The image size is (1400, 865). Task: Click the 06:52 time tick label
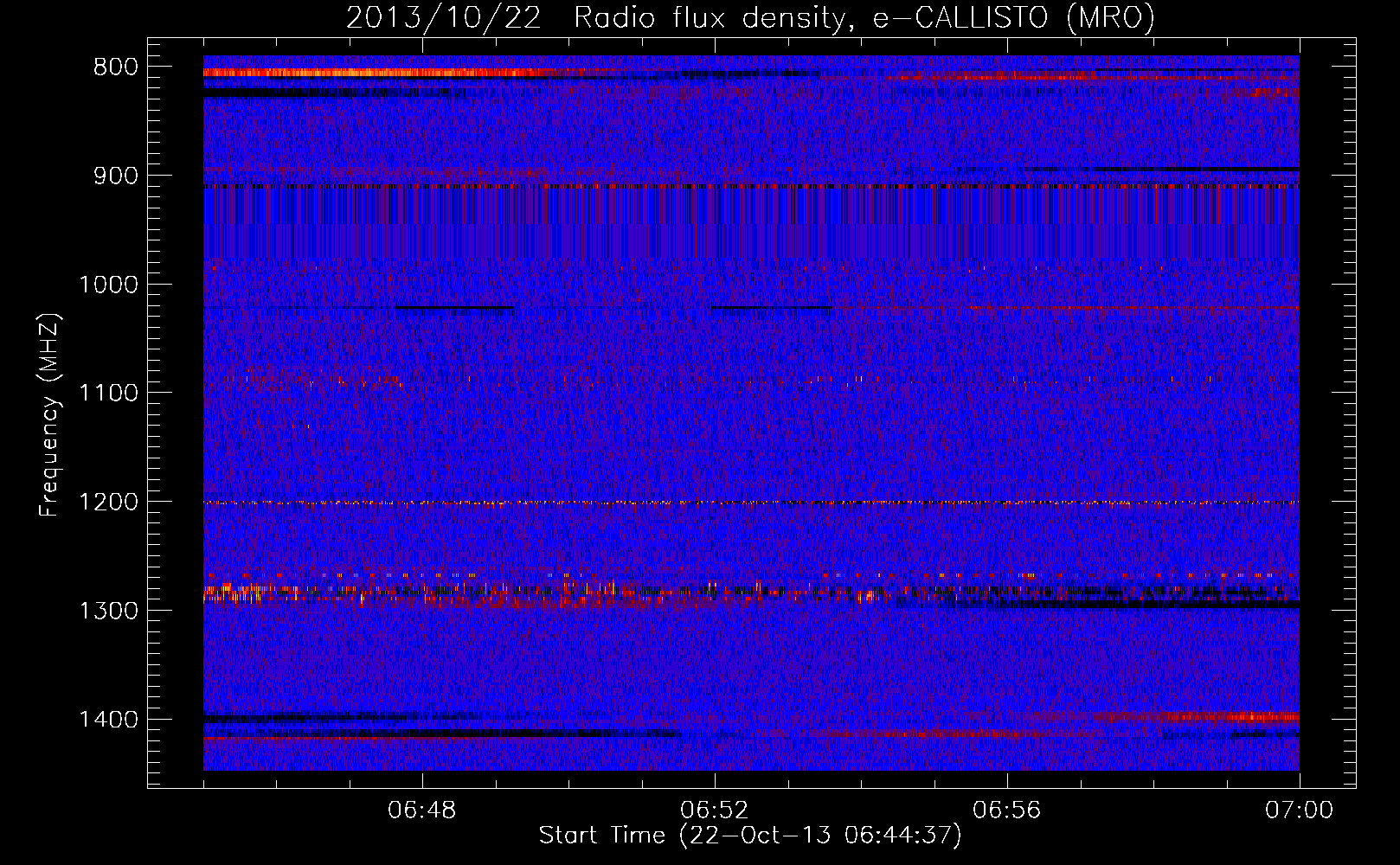pos(715,811)
